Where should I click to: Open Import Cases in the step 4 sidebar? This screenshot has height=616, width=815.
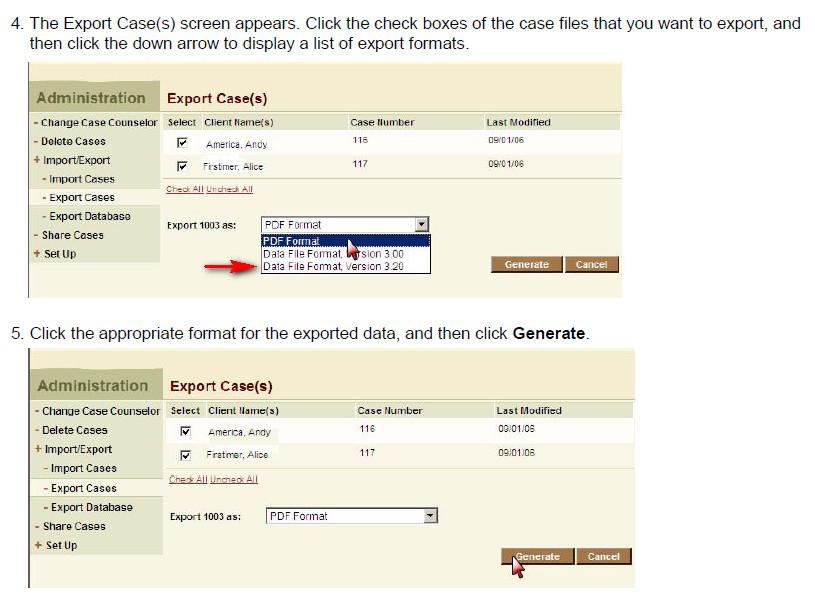point(81,179)
